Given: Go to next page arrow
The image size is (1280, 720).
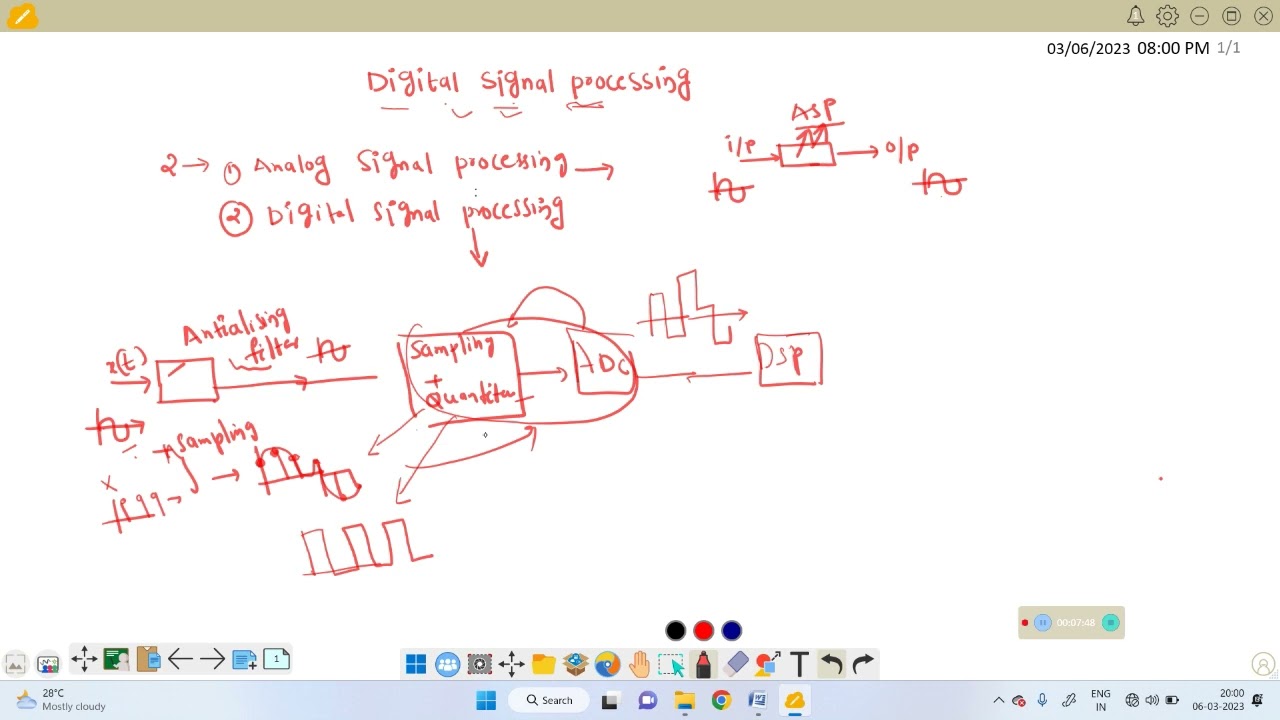Looking at the screenshot, I should pos(212,659).
